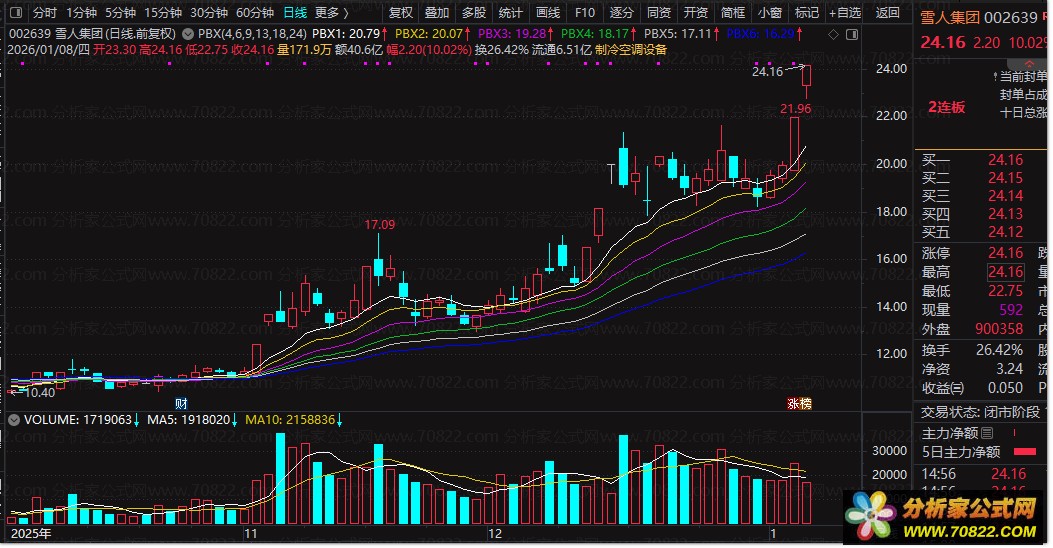The width and height of the screenshot is (1053, 548).
Task: Click the MA10: 2158836 volume label
Action: (x=294, y=420)
